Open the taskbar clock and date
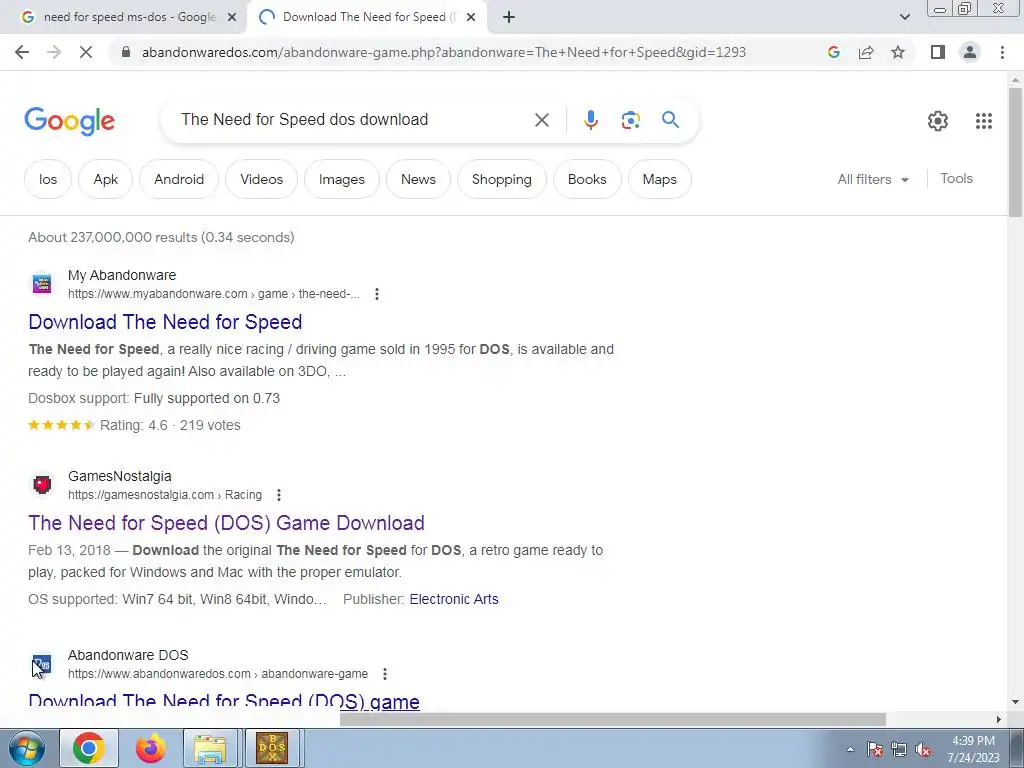Viewport: 1024px width, 768px height. (973, 749)
